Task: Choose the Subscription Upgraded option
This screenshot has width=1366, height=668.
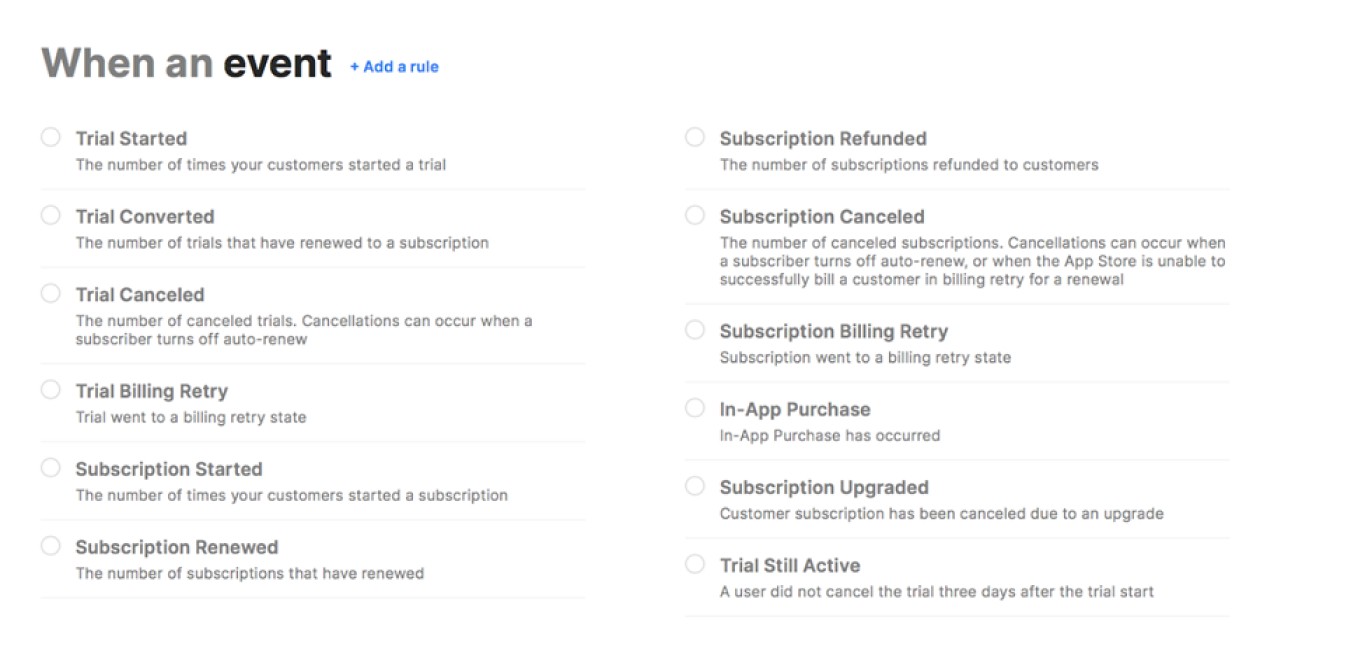Action: point(695,485)
